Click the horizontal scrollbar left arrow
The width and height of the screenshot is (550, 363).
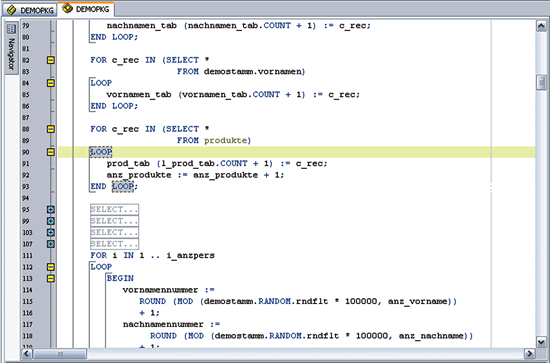coord(27,354)
